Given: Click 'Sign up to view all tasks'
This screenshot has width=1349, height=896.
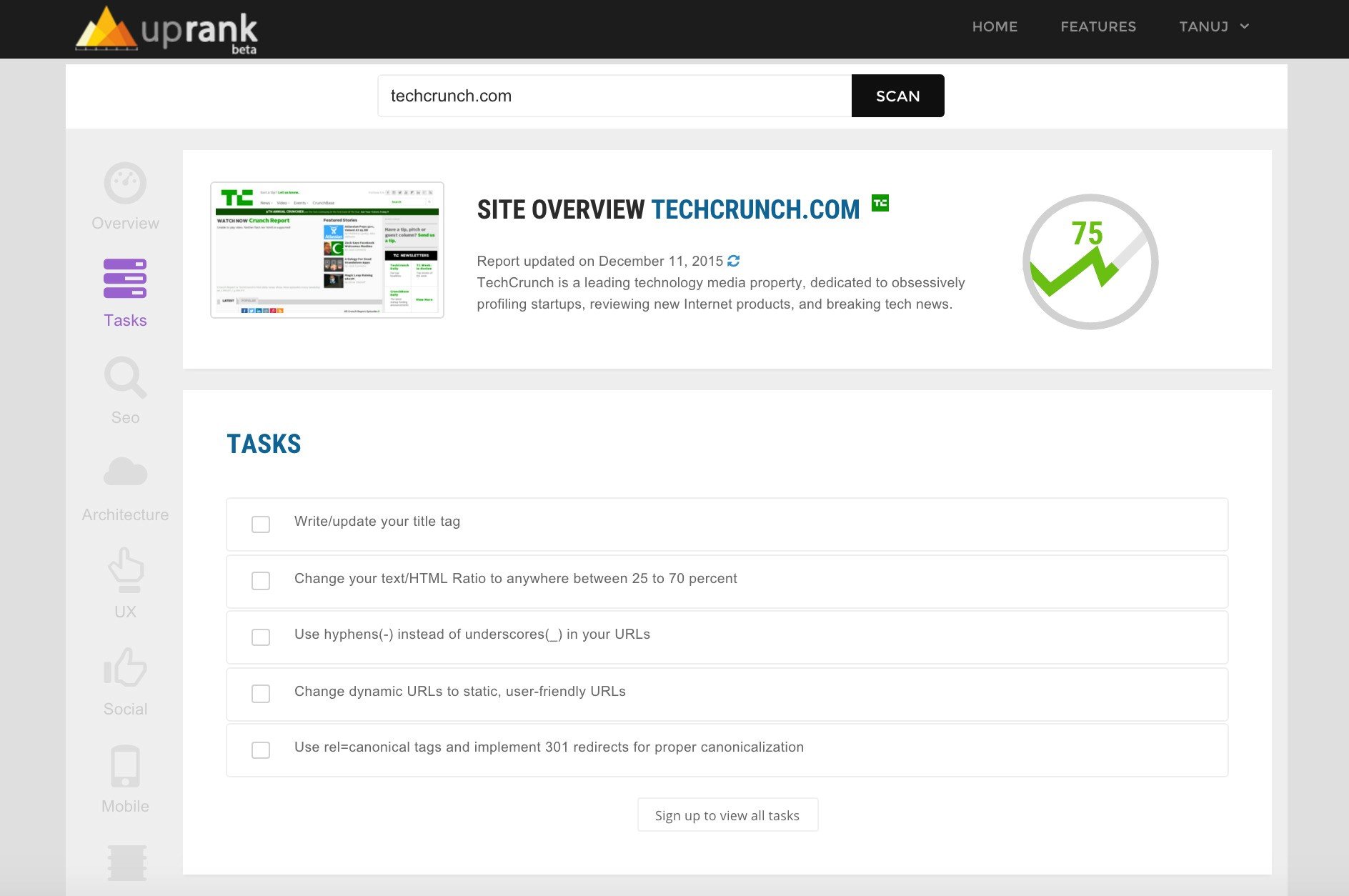Looking at the screenshot, I should point(727,815).
